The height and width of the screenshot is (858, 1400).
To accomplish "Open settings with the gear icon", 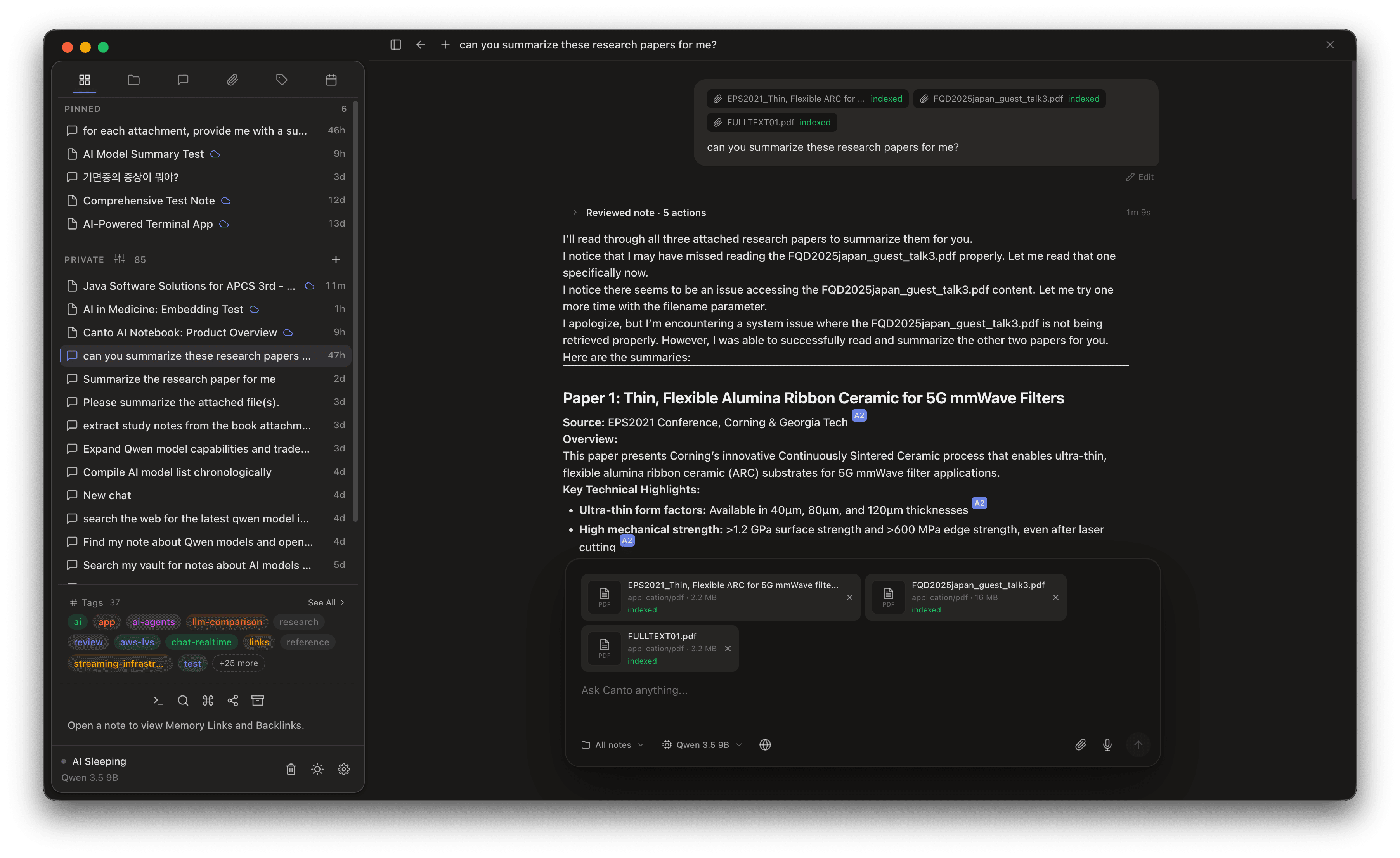I will tap(344, 769).
